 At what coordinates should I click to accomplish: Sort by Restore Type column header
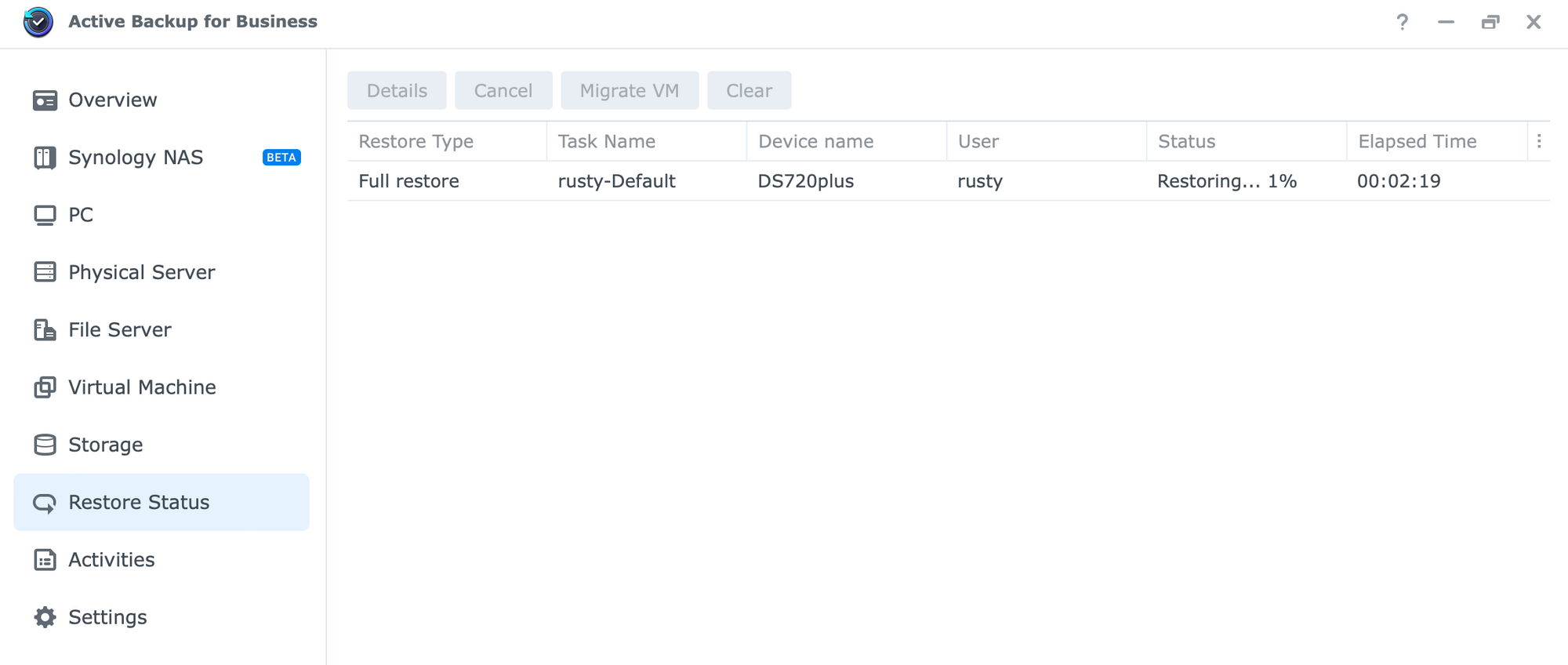click(447, 141)
